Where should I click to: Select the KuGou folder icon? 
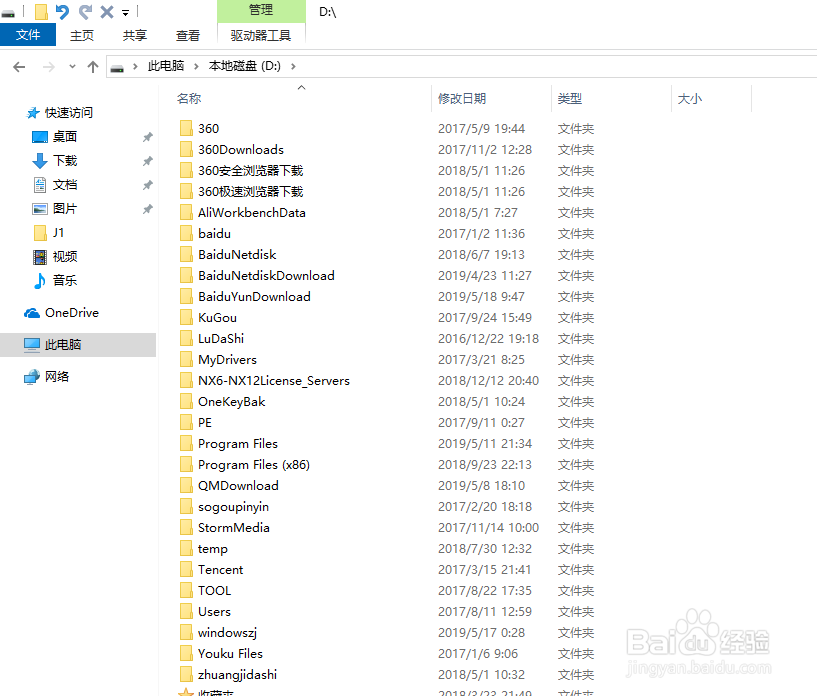(x=186, y=317)
